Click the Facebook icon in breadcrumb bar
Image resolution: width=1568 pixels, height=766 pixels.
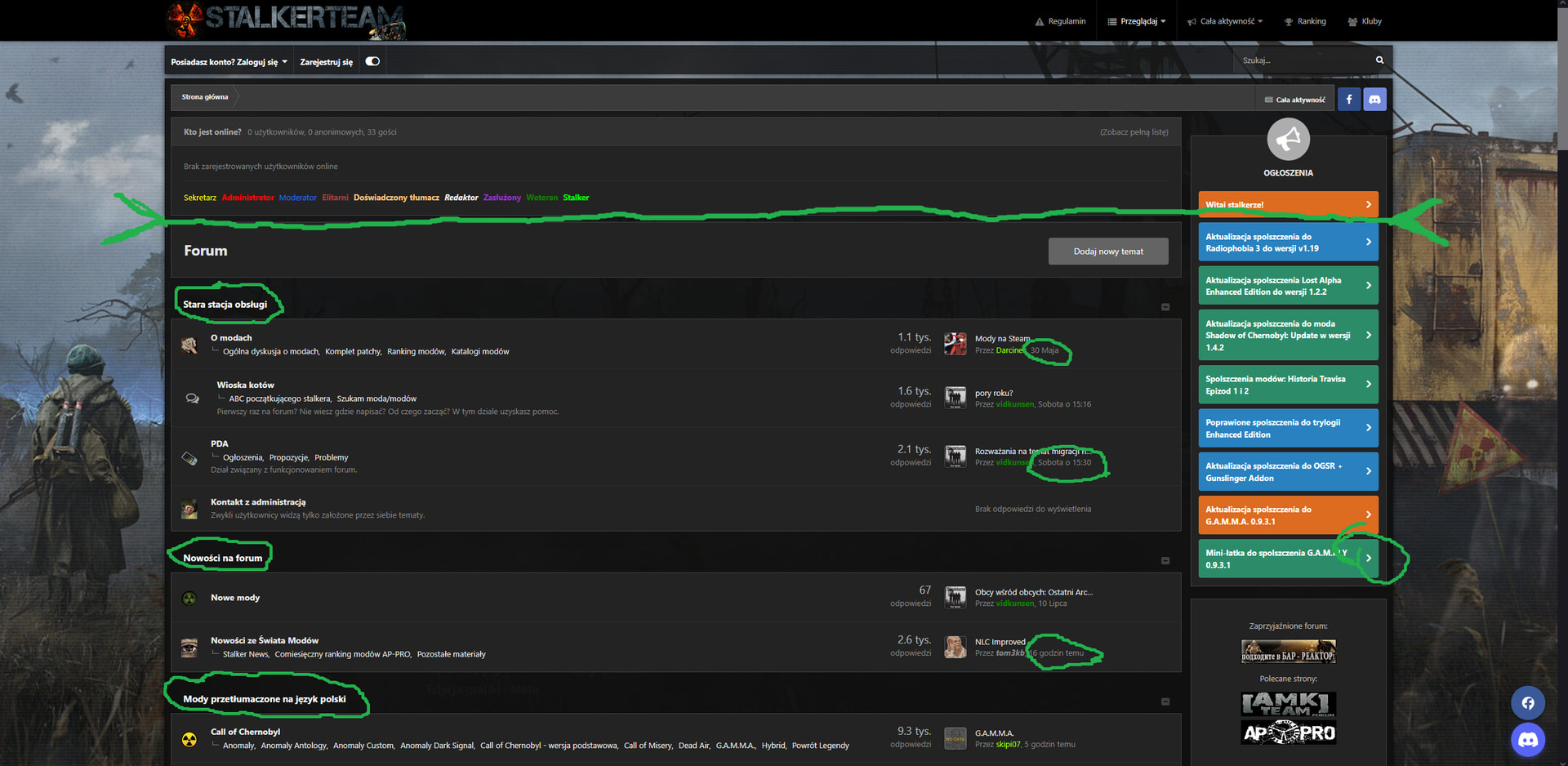tap(1348, 100)
